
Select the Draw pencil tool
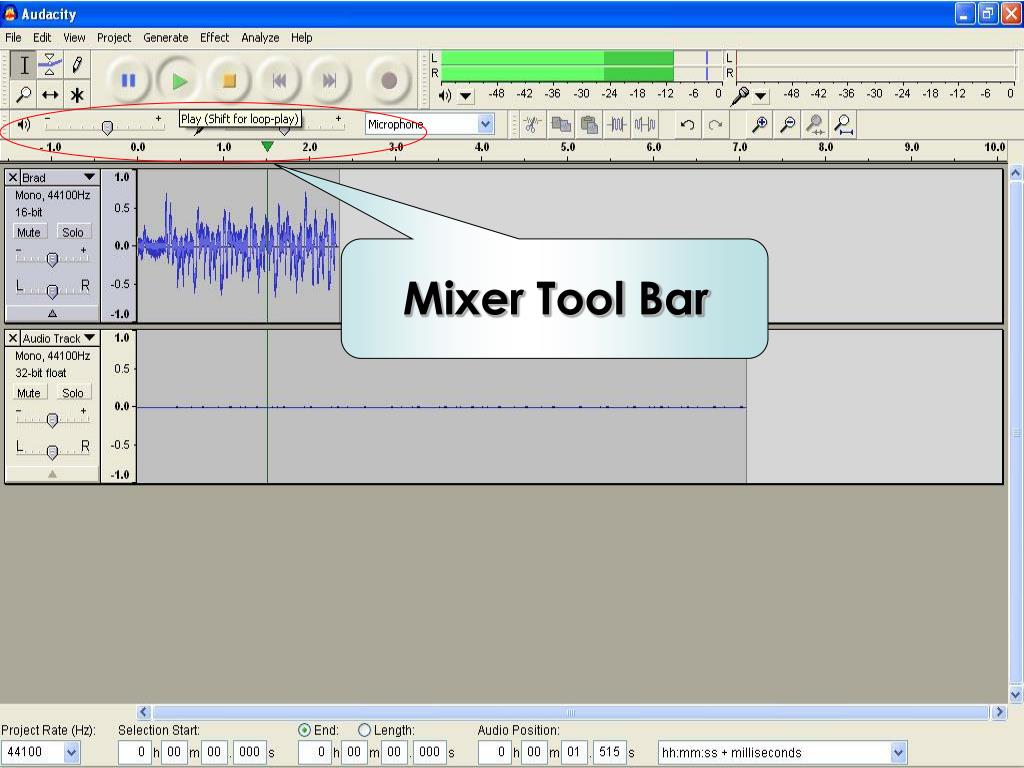point(77,66)
